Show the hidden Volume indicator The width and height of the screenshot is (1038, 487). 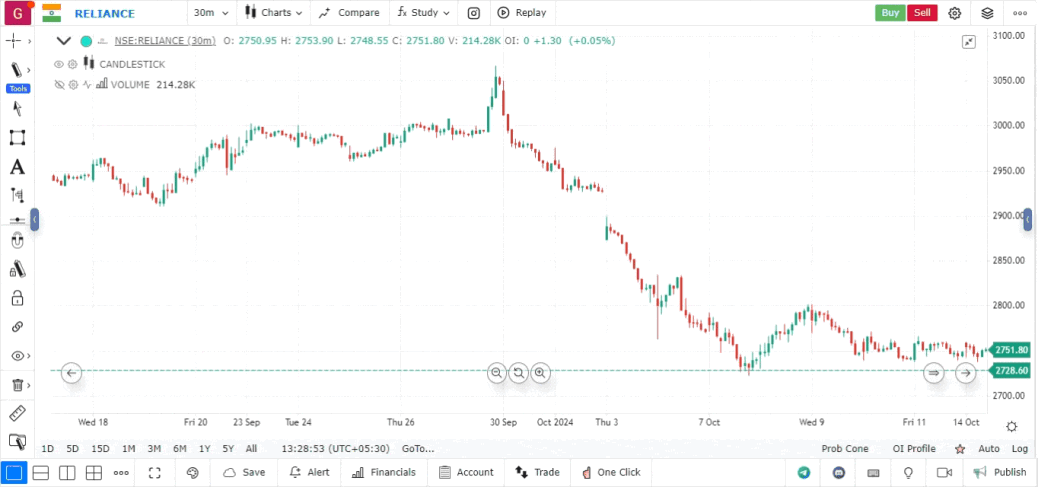pos(59,85)
